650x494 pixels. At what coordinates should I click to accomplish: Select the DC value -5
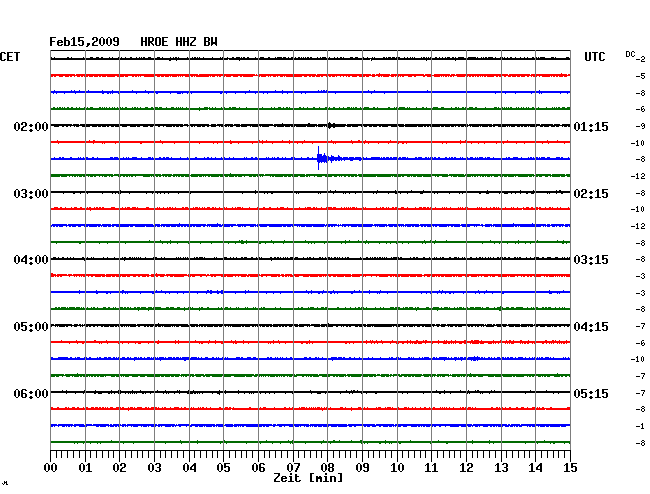click(x=640, y=76)
